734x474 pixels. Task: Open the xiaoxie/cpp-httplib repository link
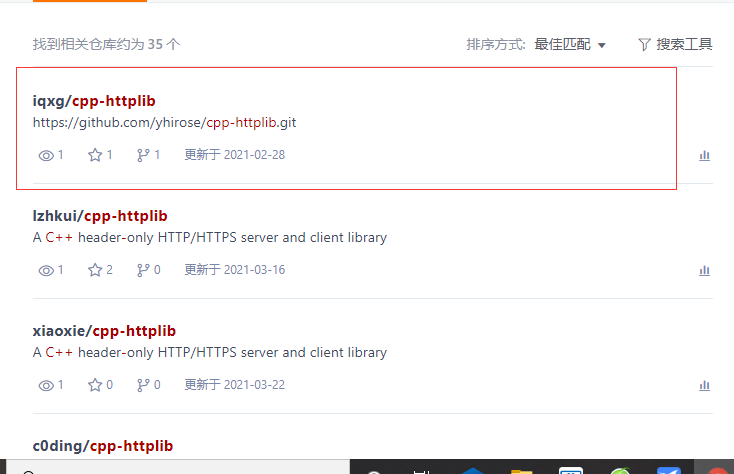pyautogui.click(x=104, y=331)
